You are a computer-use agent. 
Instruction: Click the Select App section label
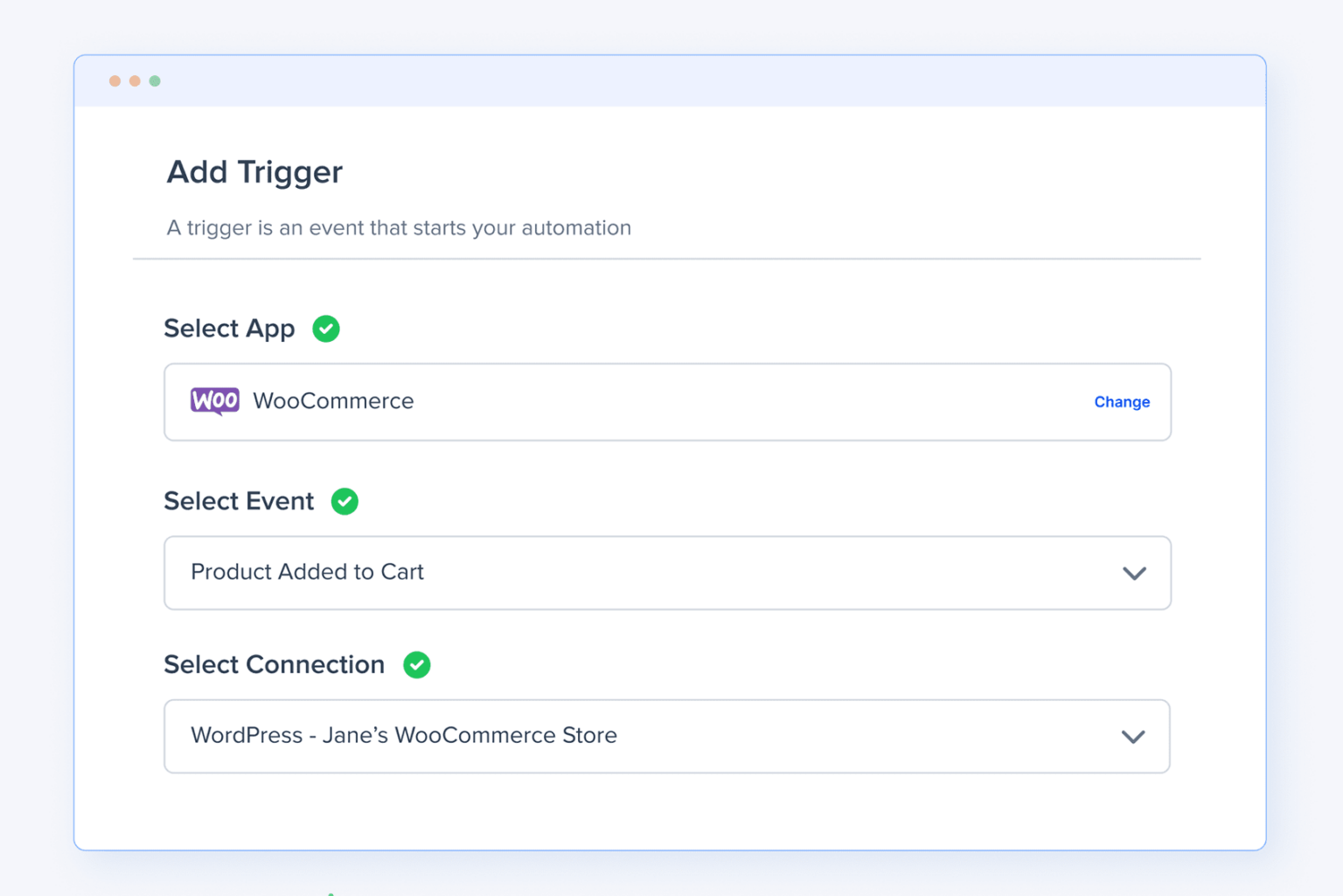pyautogui.click(x=229, y=329)
